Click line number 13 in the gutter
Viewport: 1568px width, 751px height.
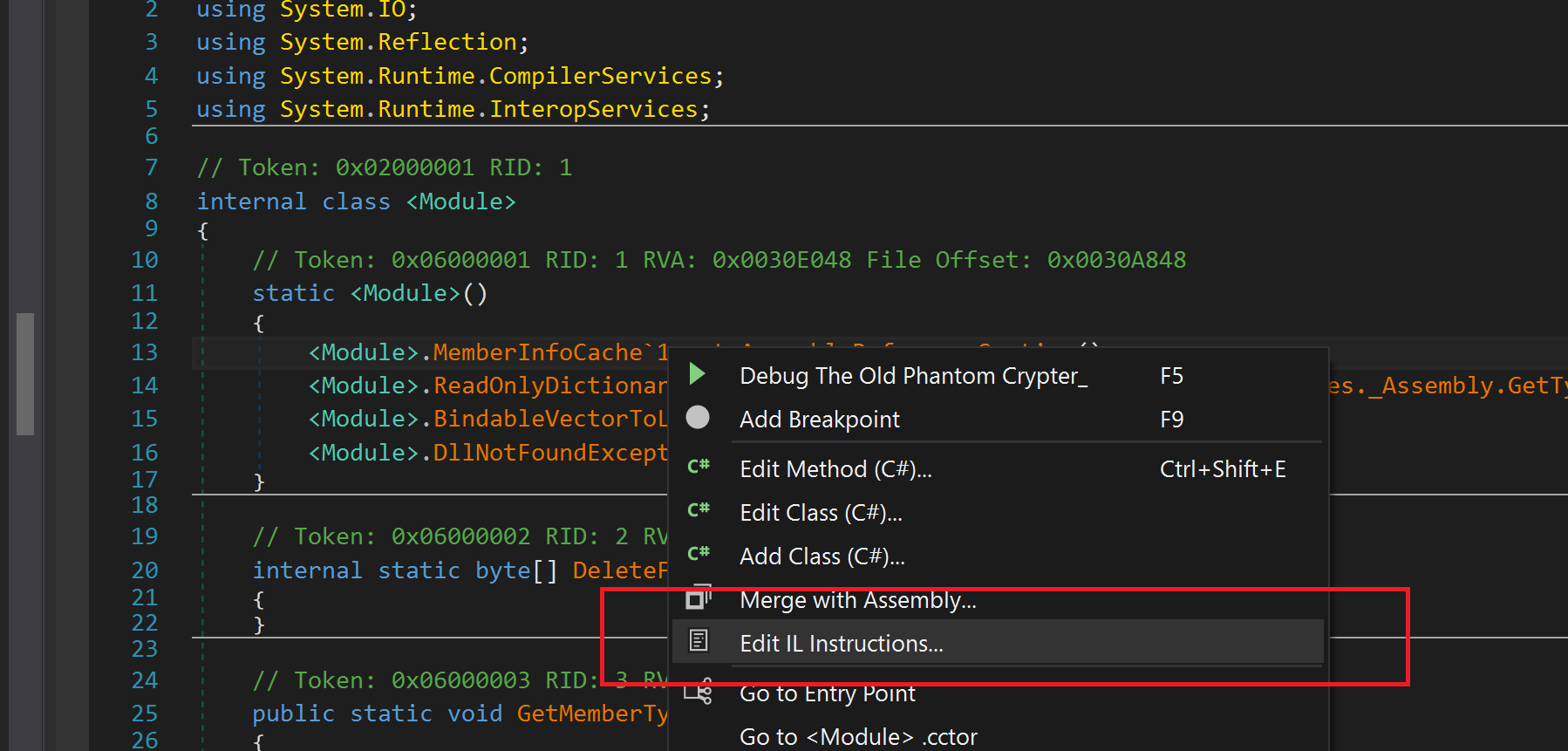coord(144,352)
